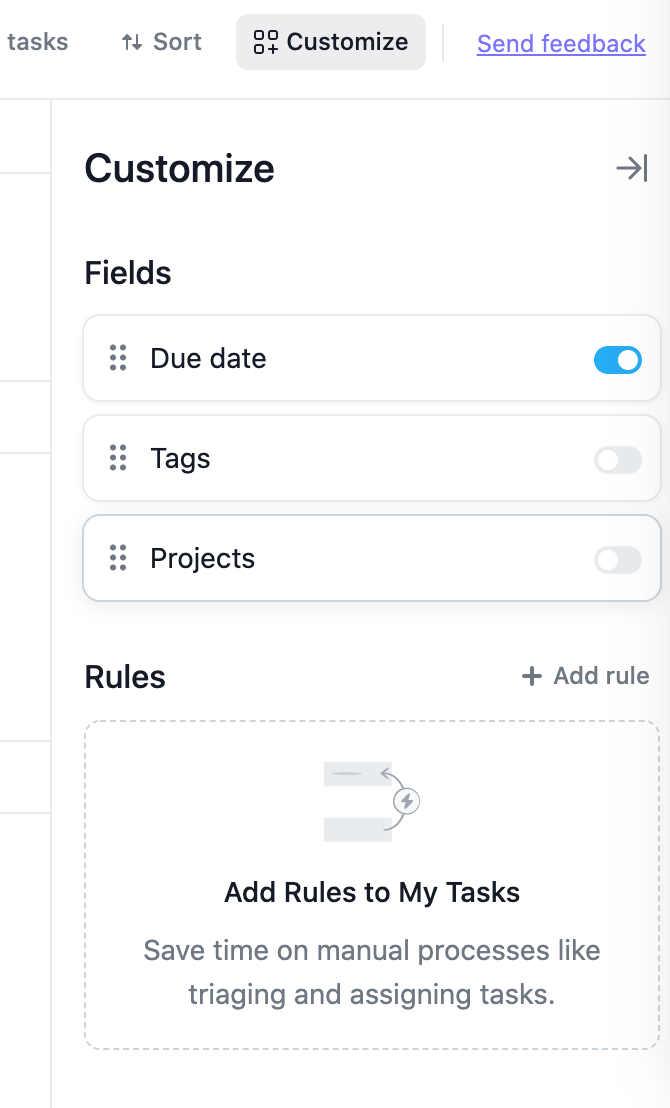
Task: Open the Send feedback link
Action: coord(561,44)
